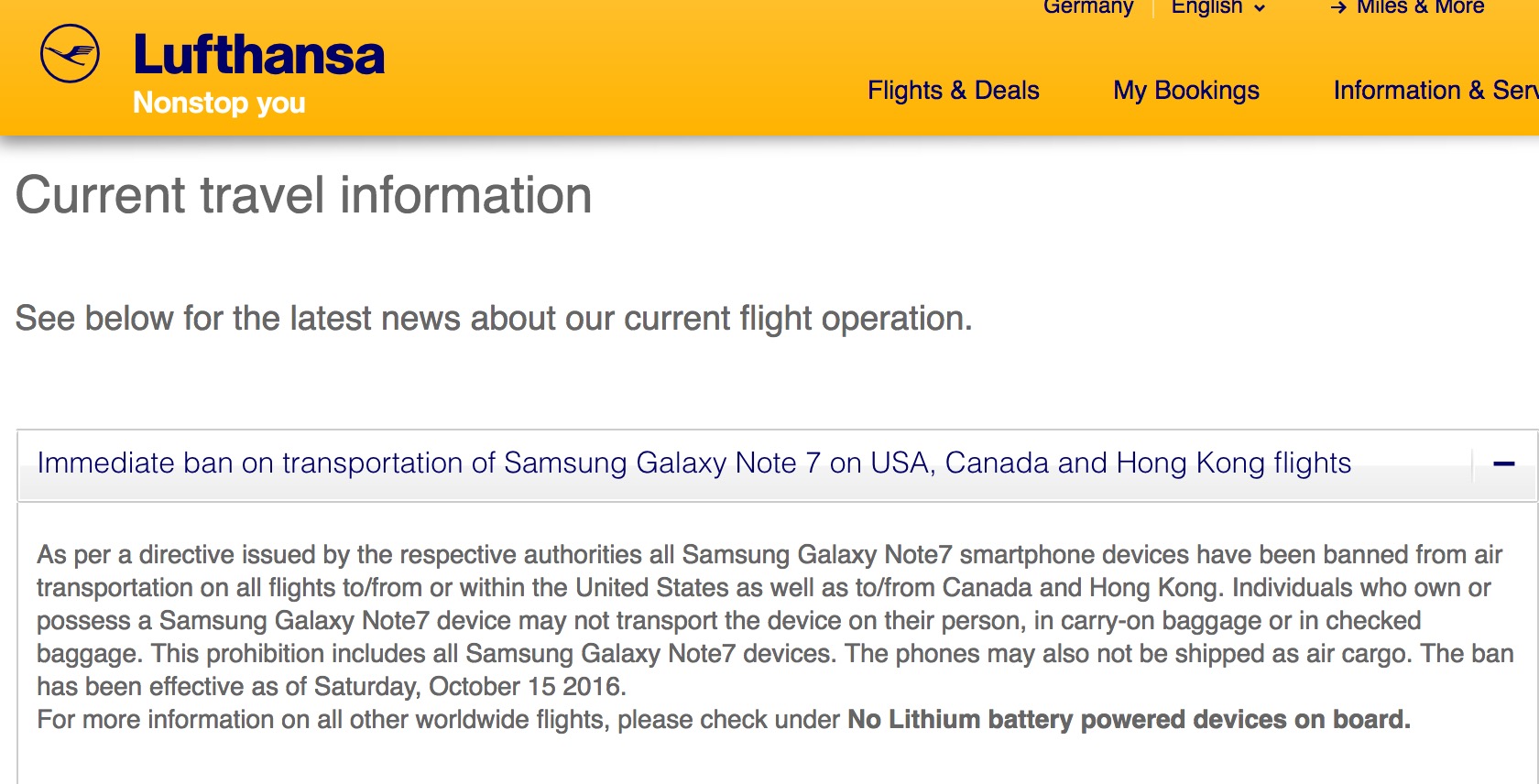Click the minus icon in the accordion header
The image size is (1539, 784).
coord(1503,464)
